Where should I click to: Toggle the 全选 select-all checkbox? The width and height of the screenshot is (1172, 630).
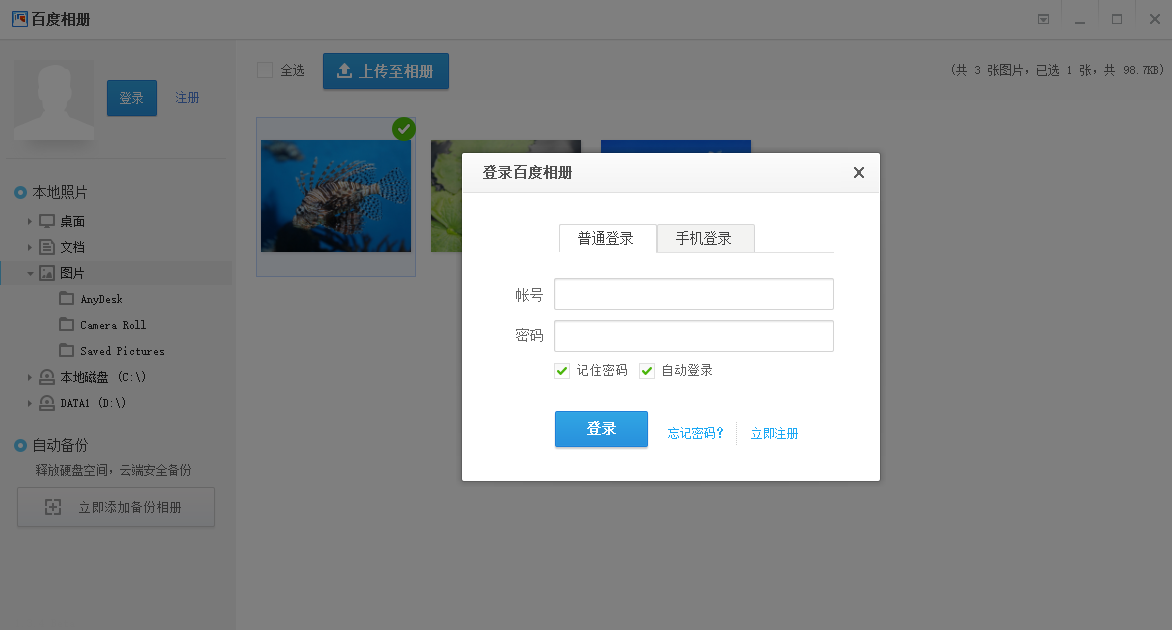pos(265,70)
